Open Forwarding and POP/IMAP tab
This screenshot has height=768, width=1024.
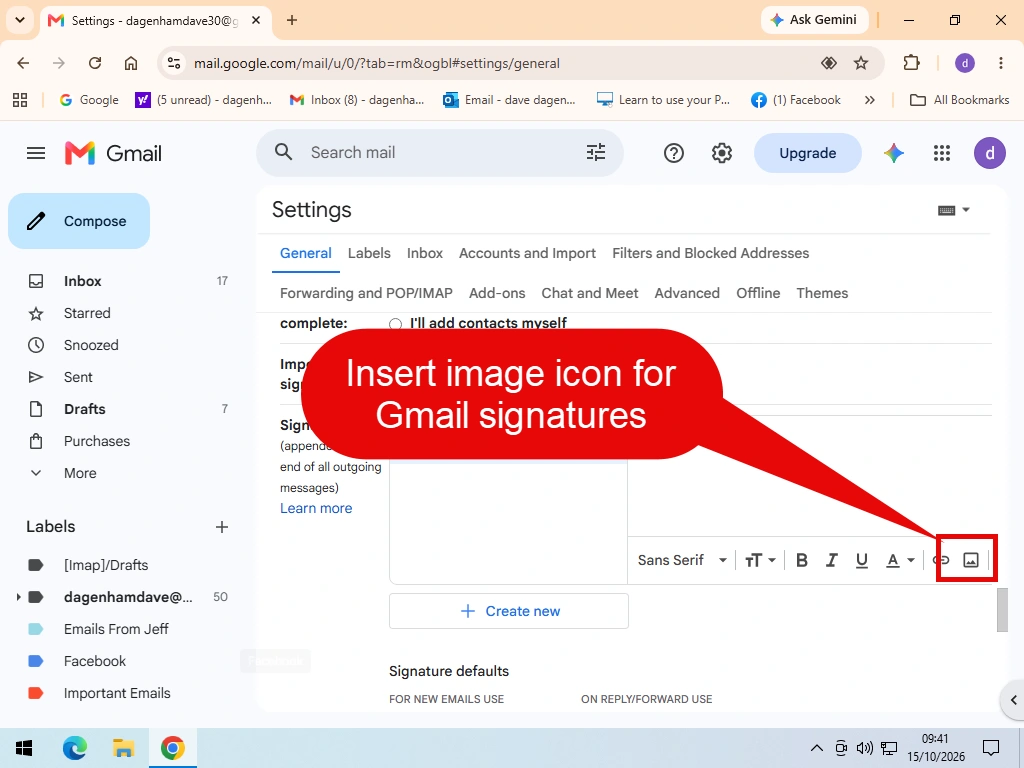point(366,293)
